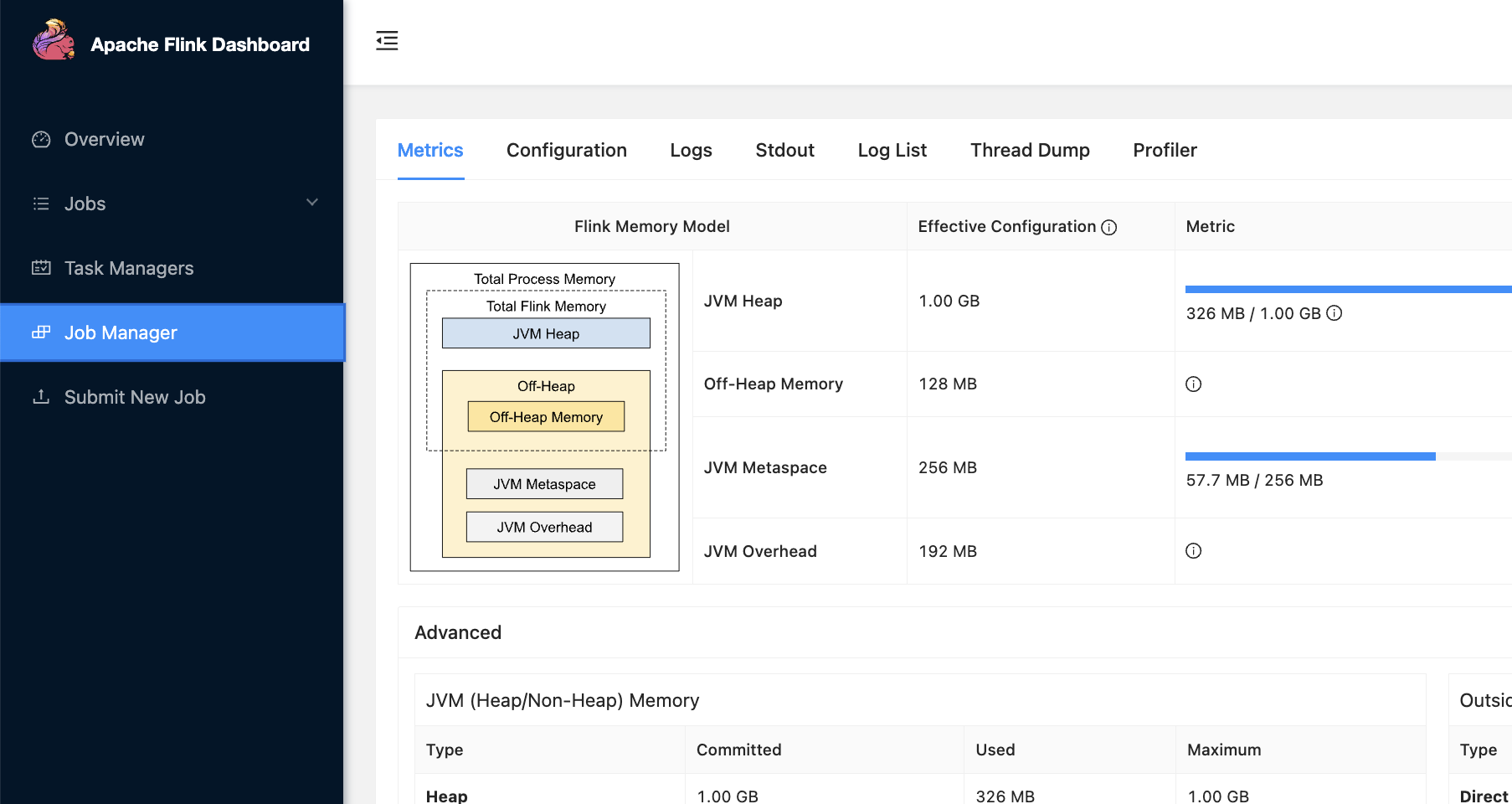1512x804 pixels.
Task: Click the info icon in Off-Heap Memory row
Action: click(x=1194, y=384)
